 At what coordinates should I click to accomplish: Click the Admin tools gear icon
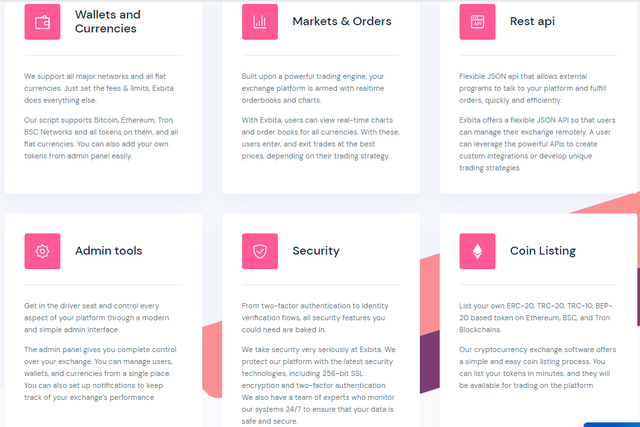[42, 251]
